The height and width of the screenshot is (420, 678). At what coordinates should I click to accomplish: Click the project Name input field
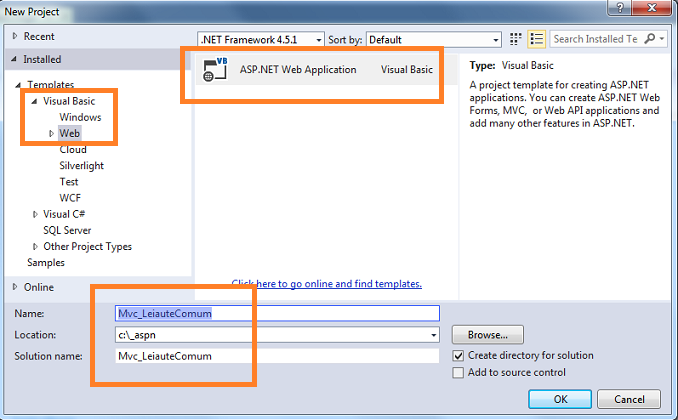click(x=277, y=313)
